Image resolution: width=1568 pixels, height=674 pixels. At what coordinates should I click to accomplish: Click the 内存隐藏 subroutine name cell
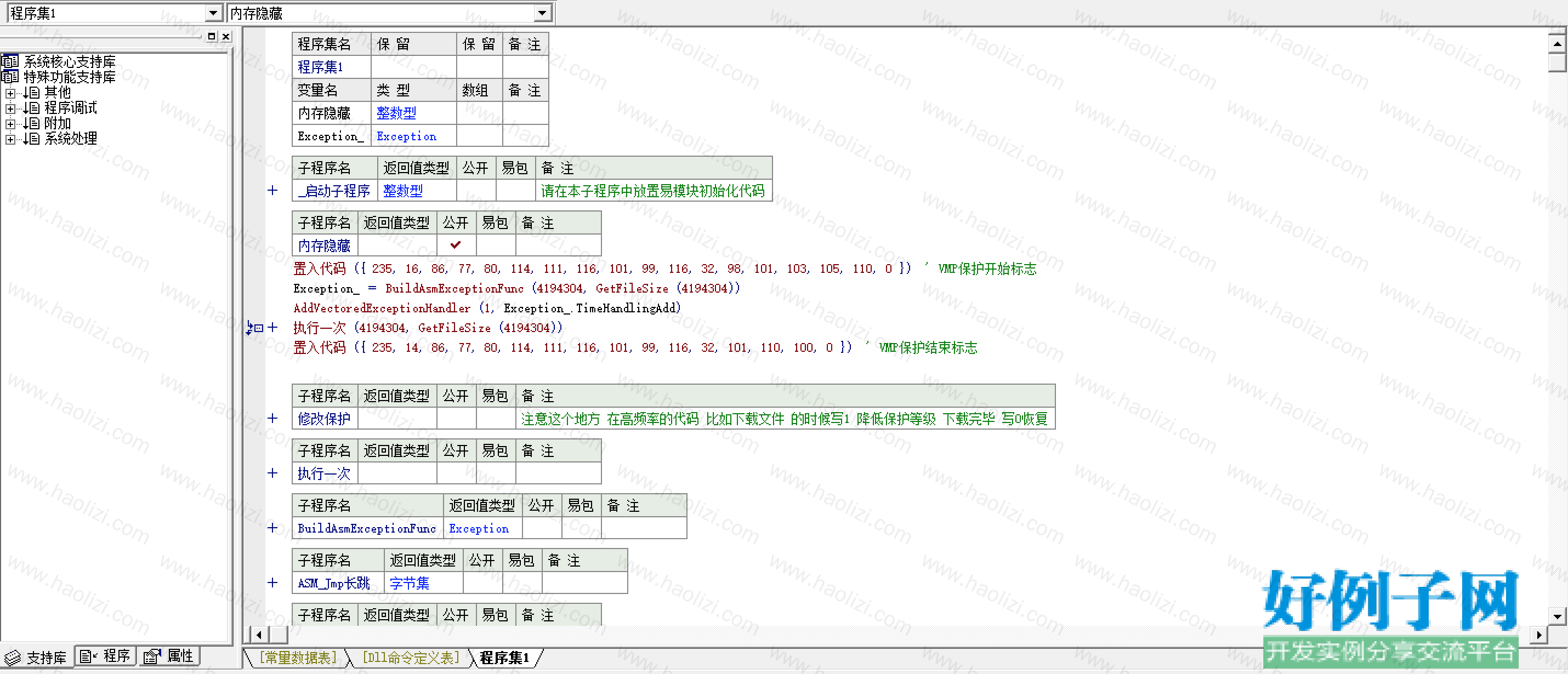[x=325, y=245]
